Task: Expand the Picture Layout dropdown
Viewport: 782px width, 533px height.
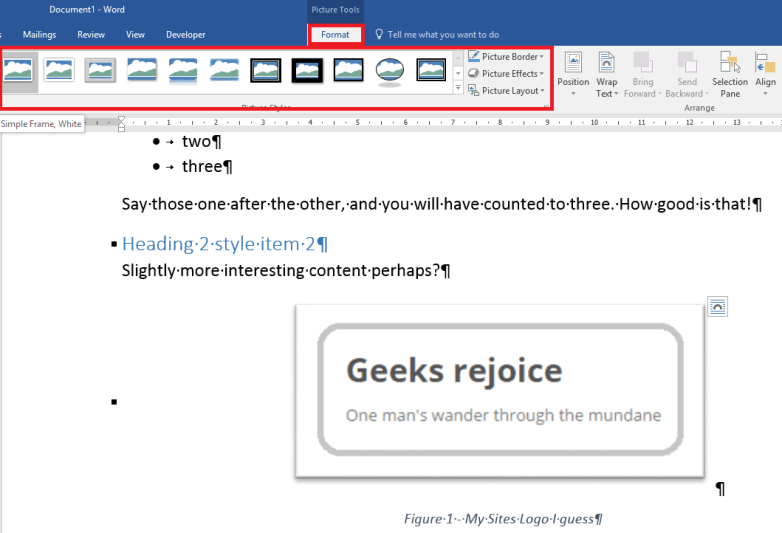Action: [506, 91]
